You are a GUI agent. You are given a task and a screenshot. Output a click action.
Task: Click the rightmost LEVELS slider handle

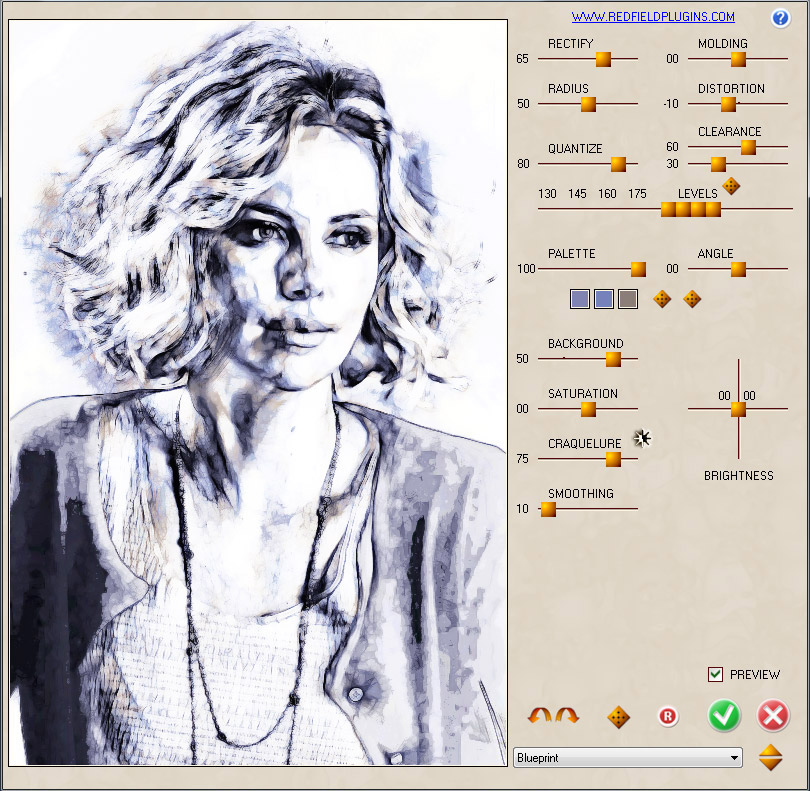pyautogui.click(x=713, y=209)
